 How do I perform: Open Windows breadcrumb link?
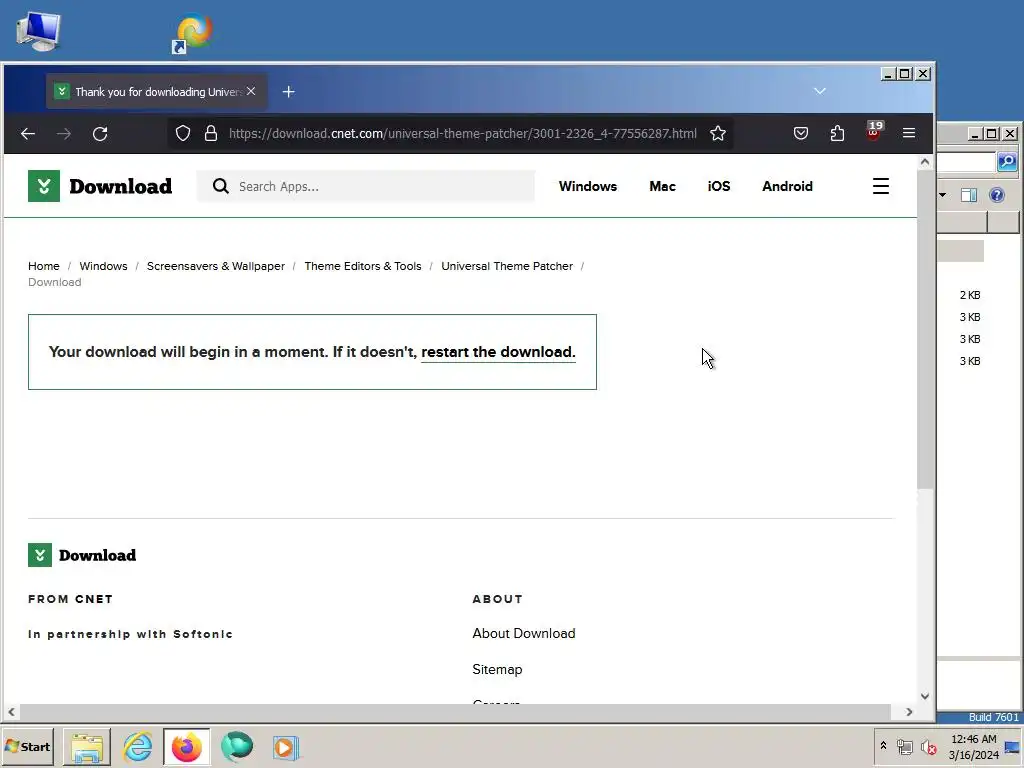click(103, 266)
